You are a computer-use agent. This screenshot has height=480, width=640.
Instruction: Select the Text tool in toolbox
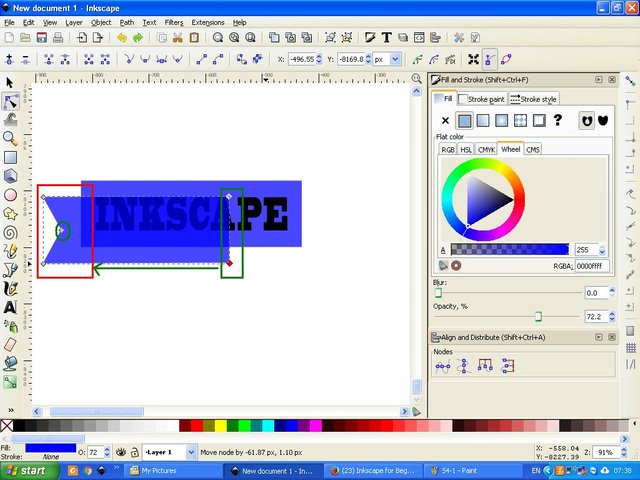pyautogui.click(x=10, y=307)
